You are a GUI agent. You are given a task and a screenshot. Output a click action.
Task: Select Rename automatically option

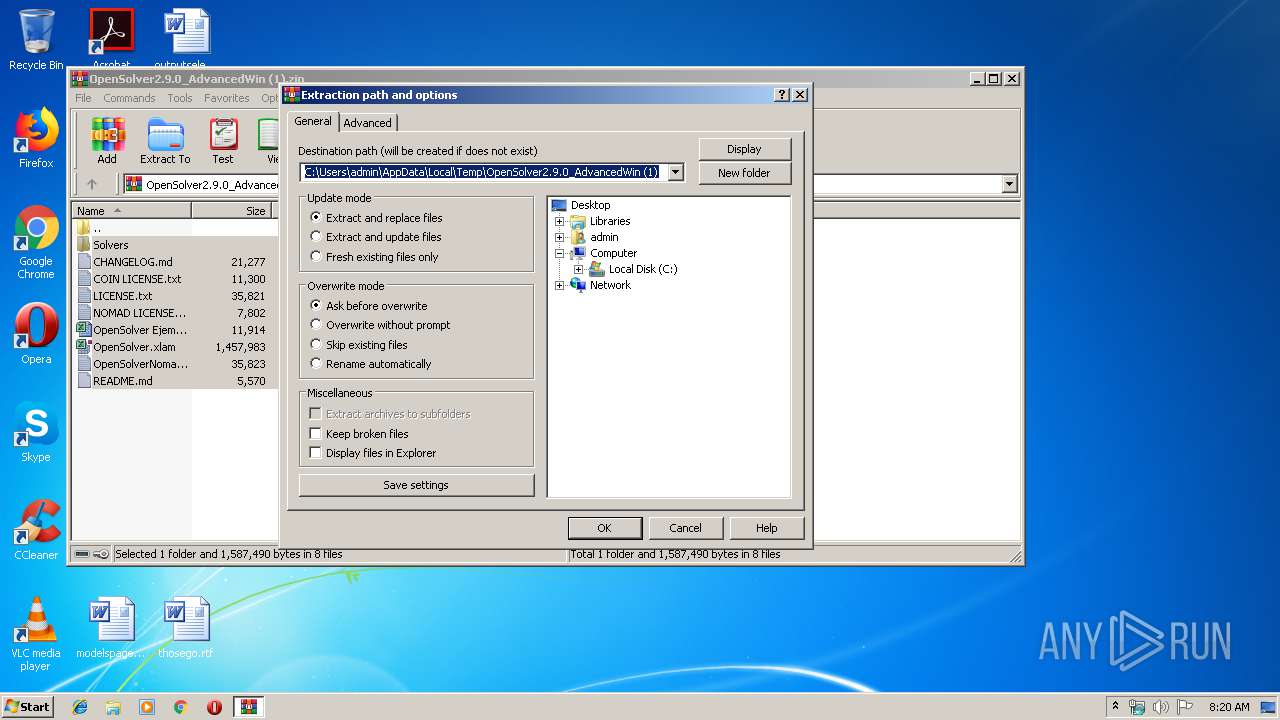pyautogui.click(x=371, y=364)
